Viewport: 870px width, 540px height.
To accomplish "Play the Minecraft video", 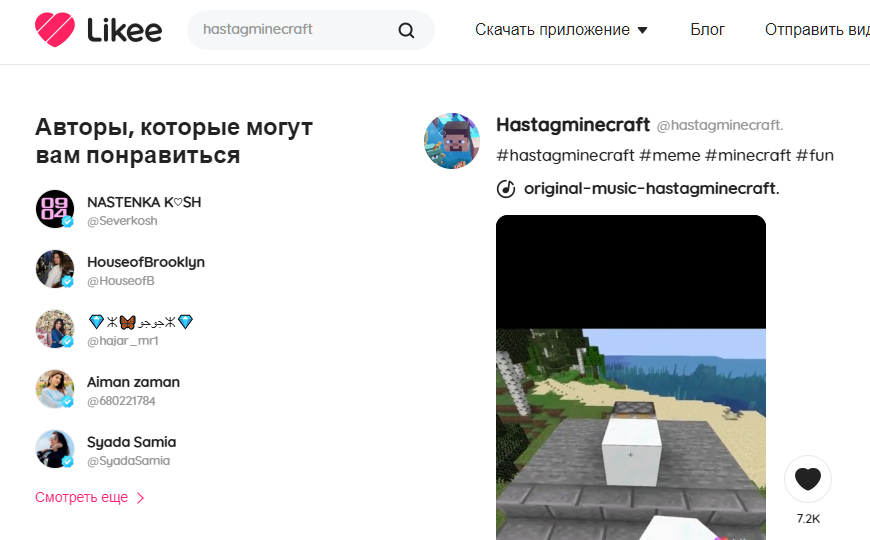I will click(x=631, y=377).
